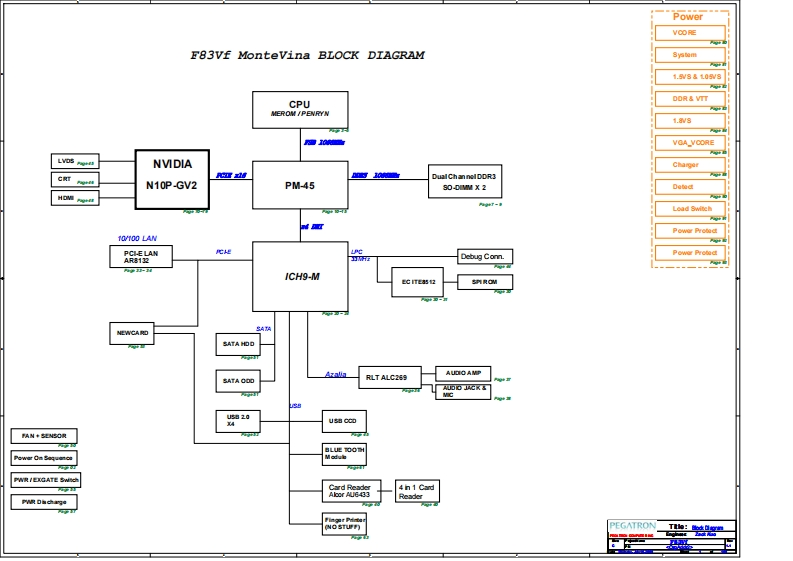Open the VCORE power link
The height and width of the screenshot is (561, 793).
[x=685, y=33]
